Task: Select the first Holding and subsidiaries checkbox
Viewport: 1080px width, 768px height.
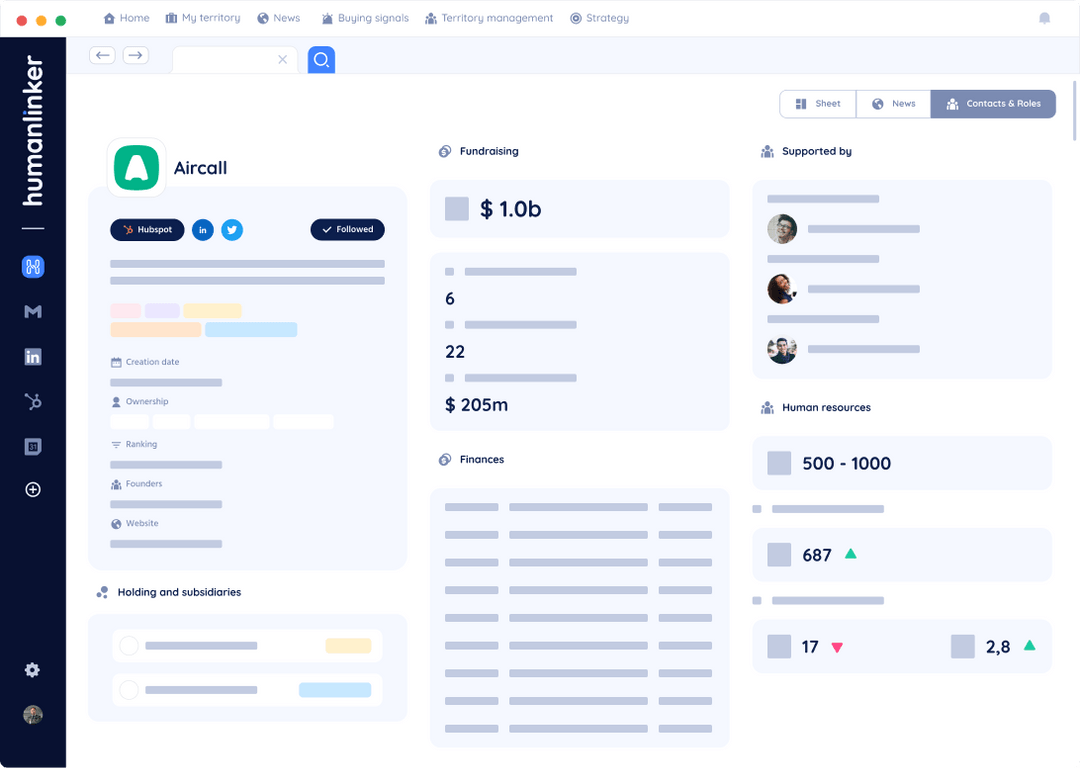Action: (x=128, y=645)
